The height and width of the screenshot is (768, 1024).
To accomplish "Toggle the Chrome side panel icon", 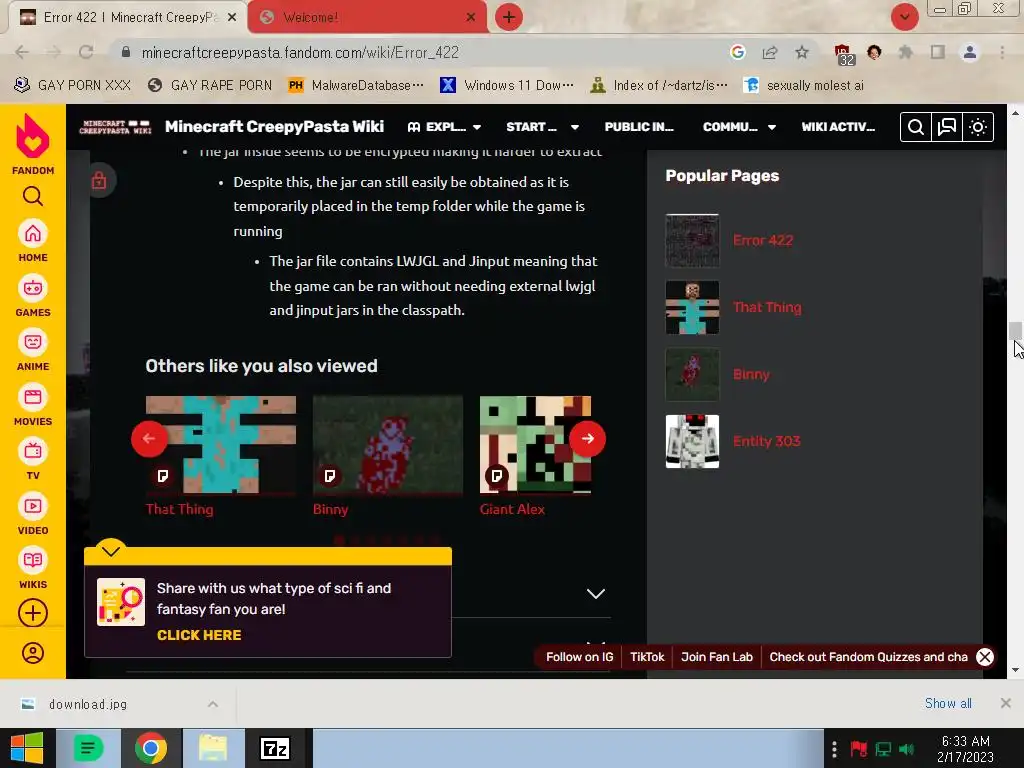I will 938,52.
